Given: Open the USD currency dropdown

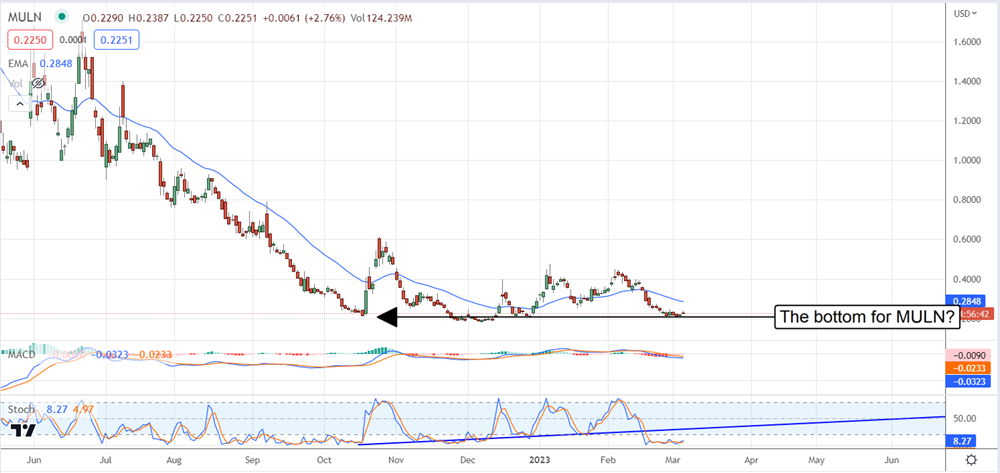Looking at the screenshot, I should pos(965,13).
